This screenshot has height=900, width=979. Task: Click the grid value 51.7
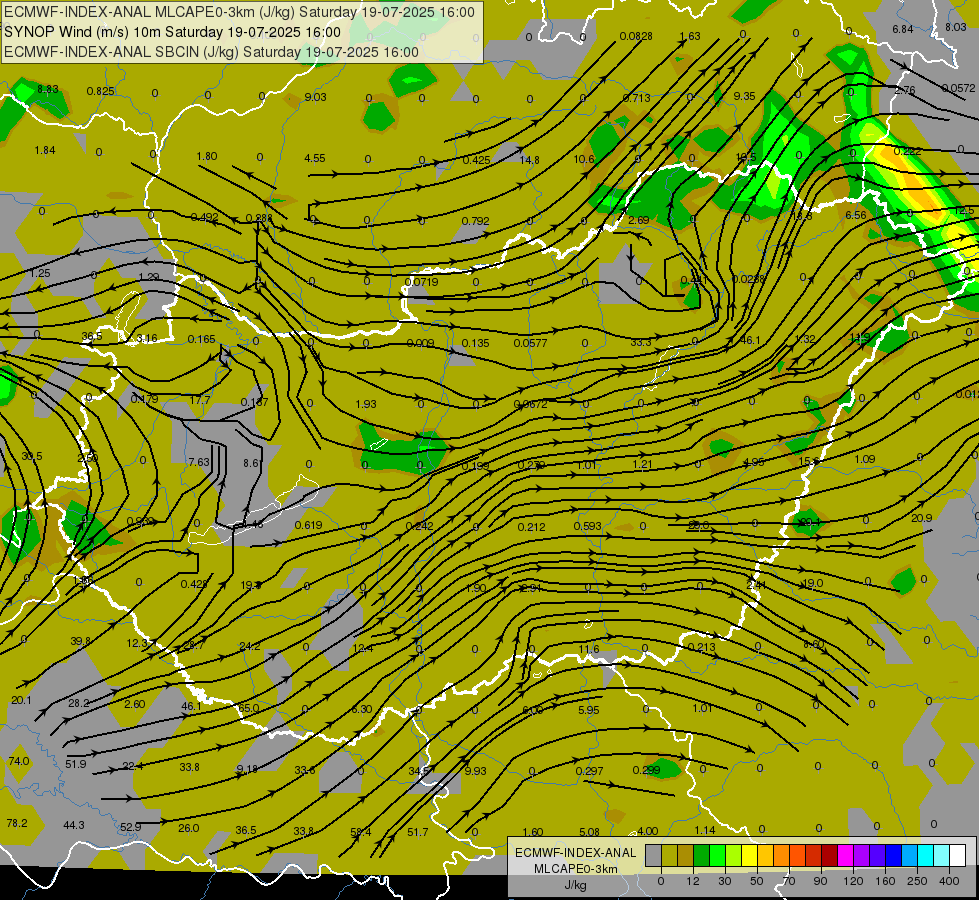[418, 832]
